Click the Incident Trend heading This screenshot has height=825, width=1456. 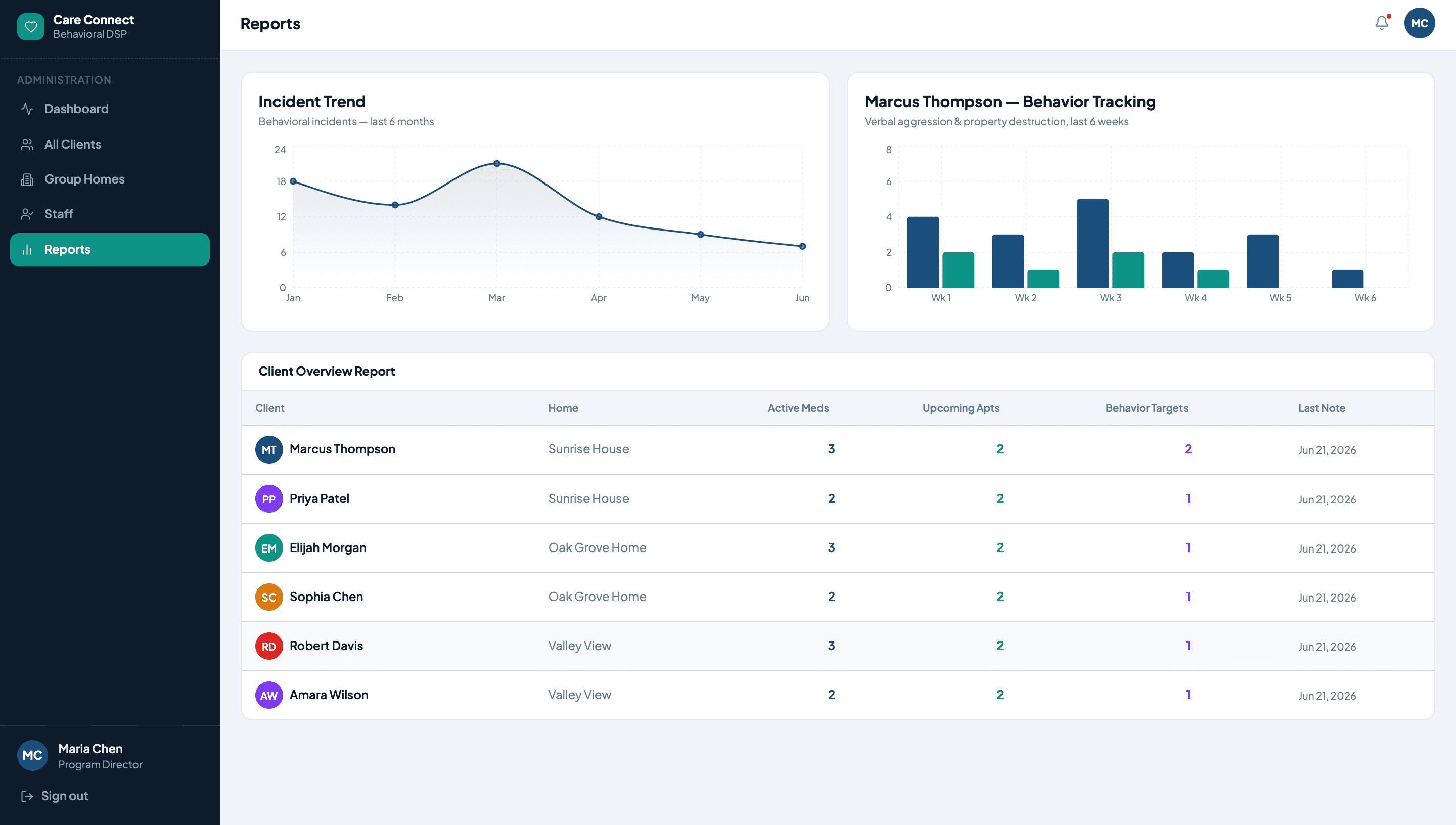pyautogui.click(x=311, y=102)
